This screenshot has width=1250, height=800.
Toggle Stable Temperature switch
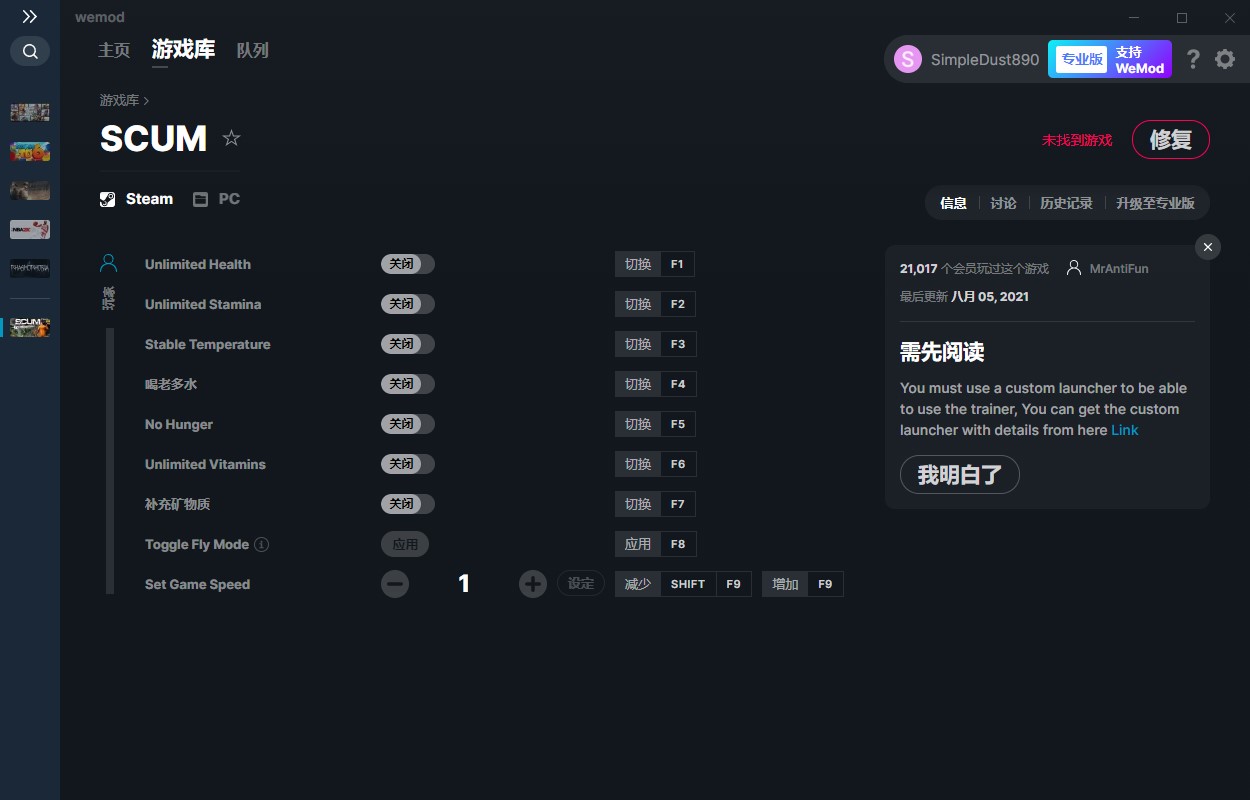tap(408, 344)
